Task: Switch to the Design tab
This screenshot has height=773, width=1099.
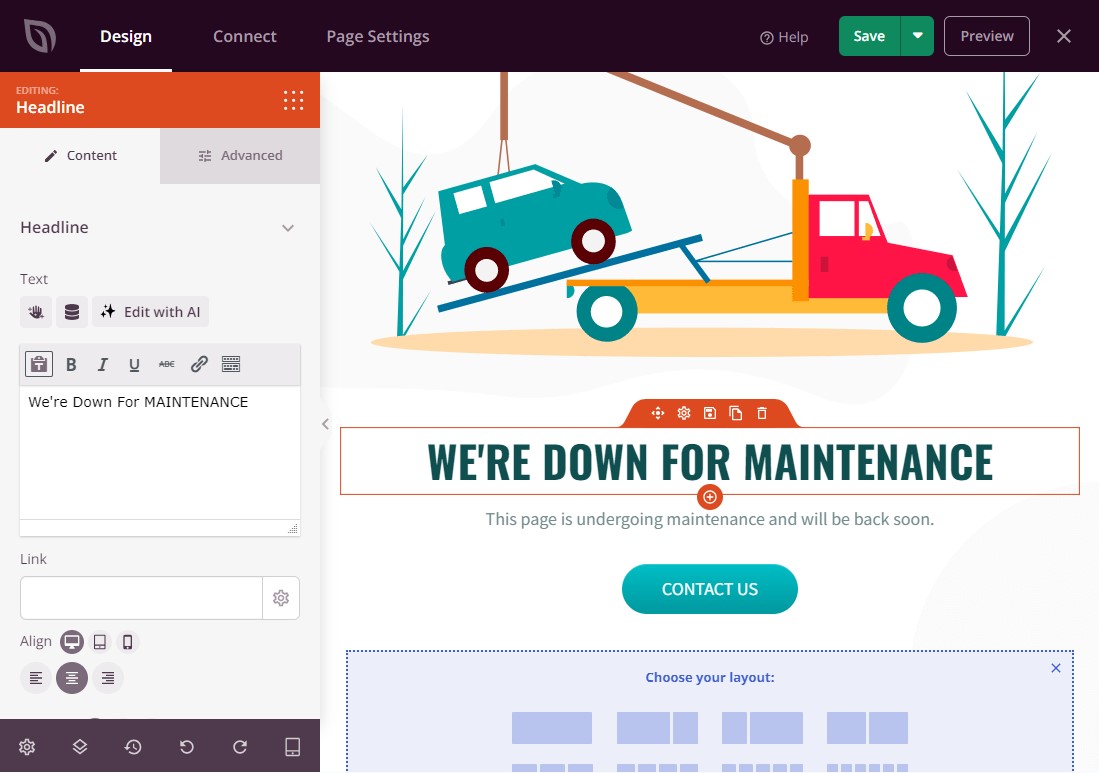Action: 126,36
